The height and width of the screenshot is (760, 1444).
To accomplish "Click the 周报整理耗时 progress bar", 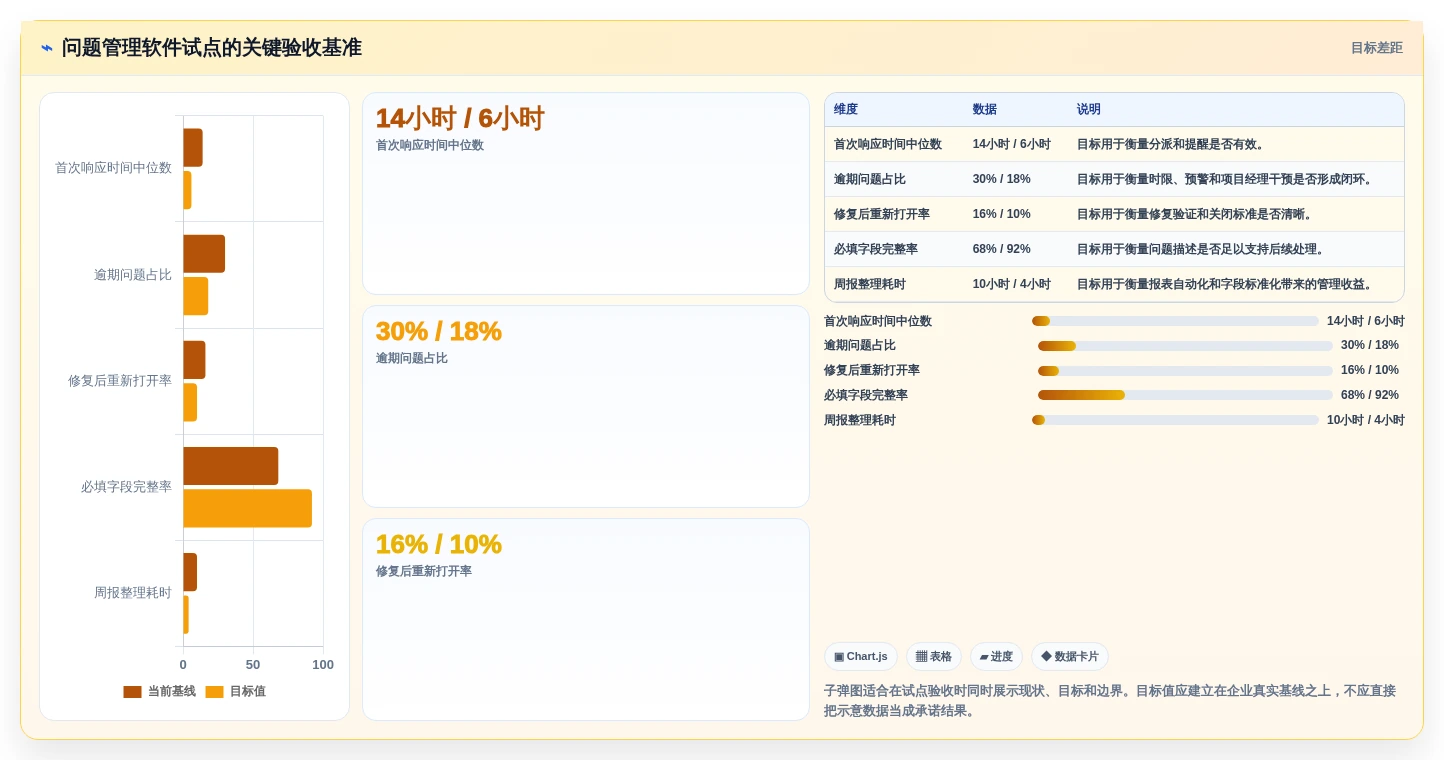I will [x=1175, y=420].
